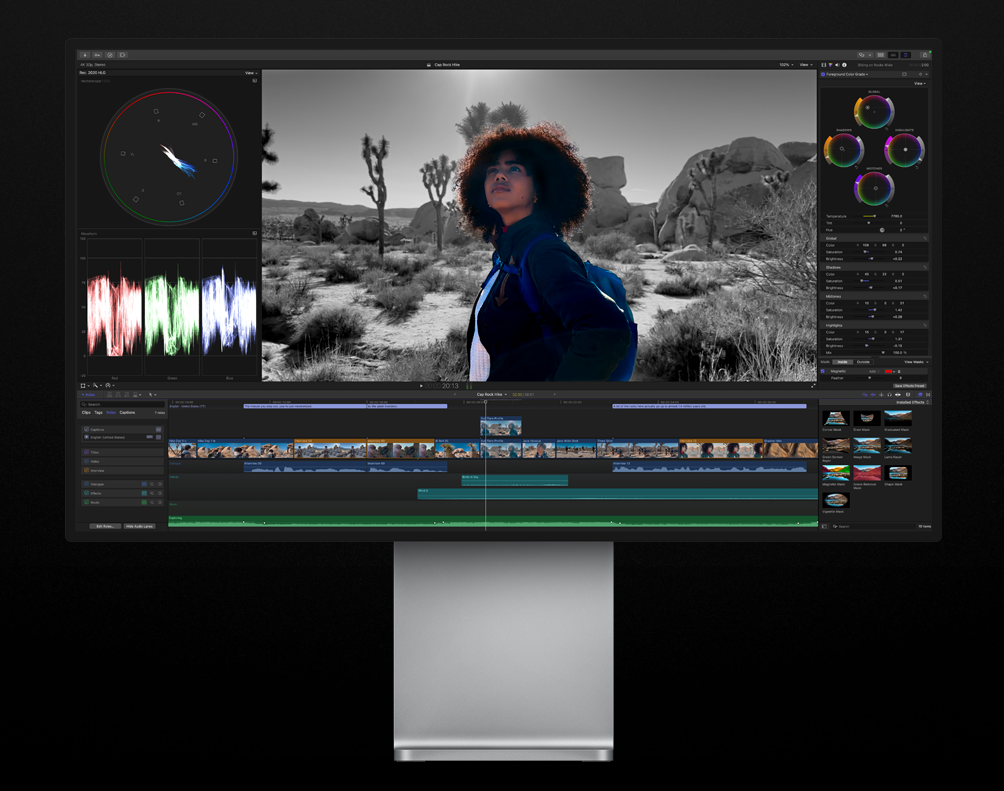This screenshot has width=1004, height=791.
Task: Open the Background Tasks checkmark icon
Action: click(x=110, y=55)
